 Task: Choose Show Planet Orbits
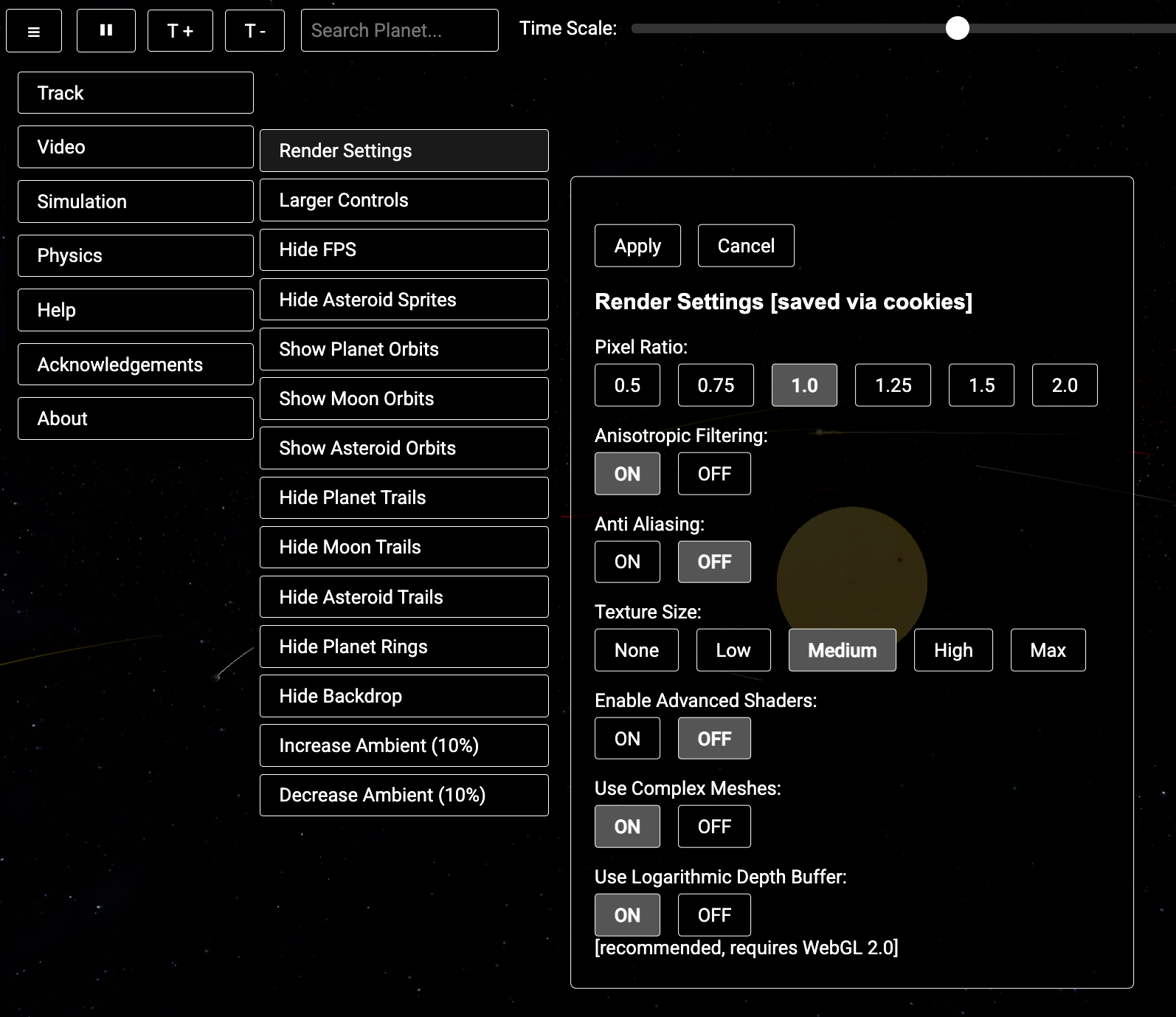pos(404,349)
